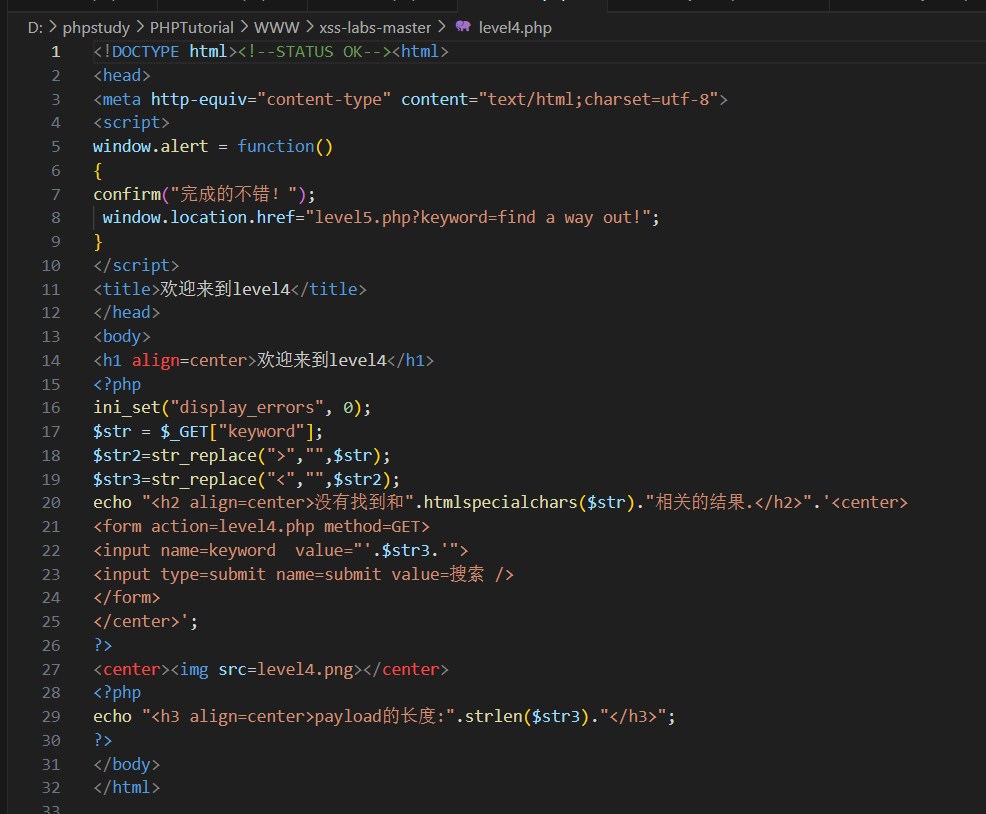Click the closing '</script>' tag on line 10
The image size is (986, 814).
tap(136, 265)
